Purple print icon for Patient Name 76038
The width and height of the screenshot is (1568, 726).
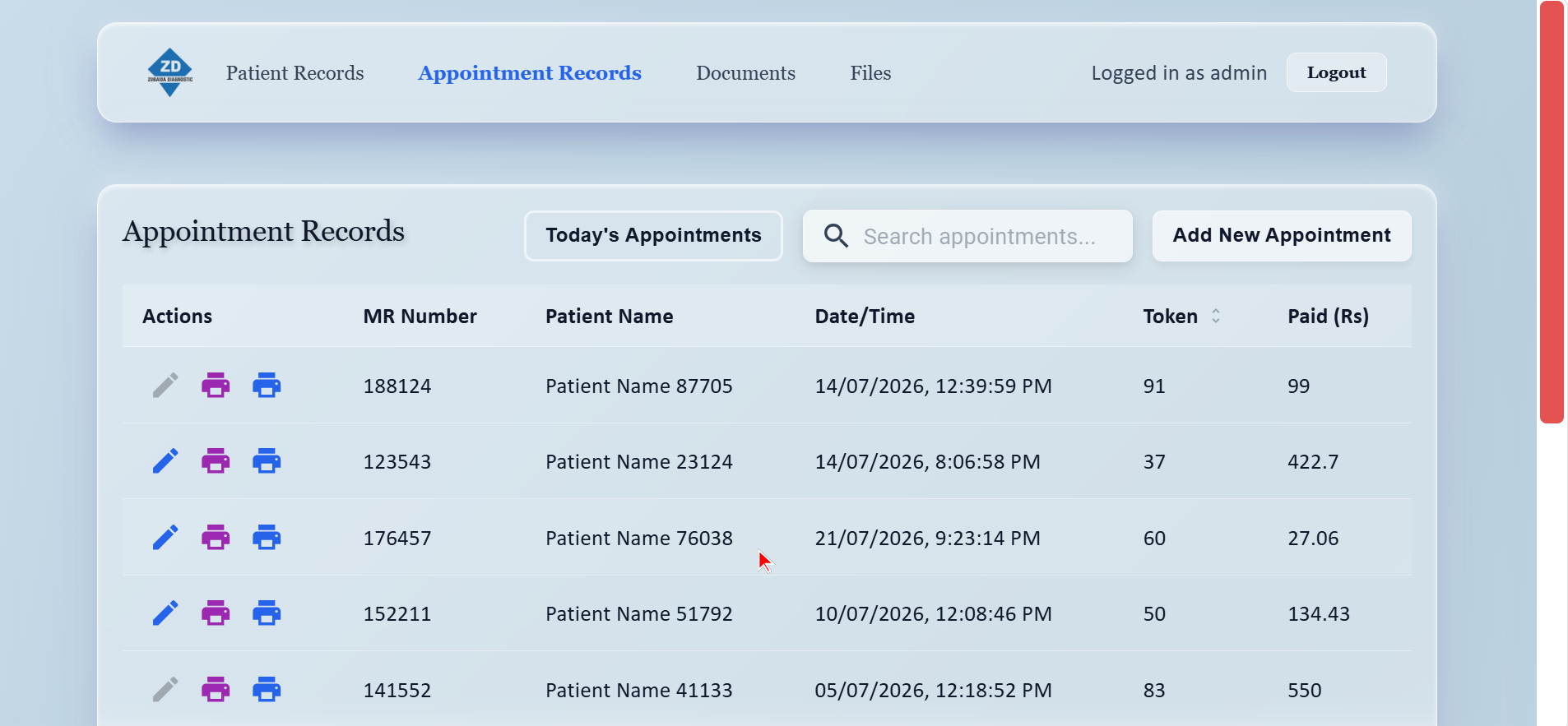(x=216, y=538)
